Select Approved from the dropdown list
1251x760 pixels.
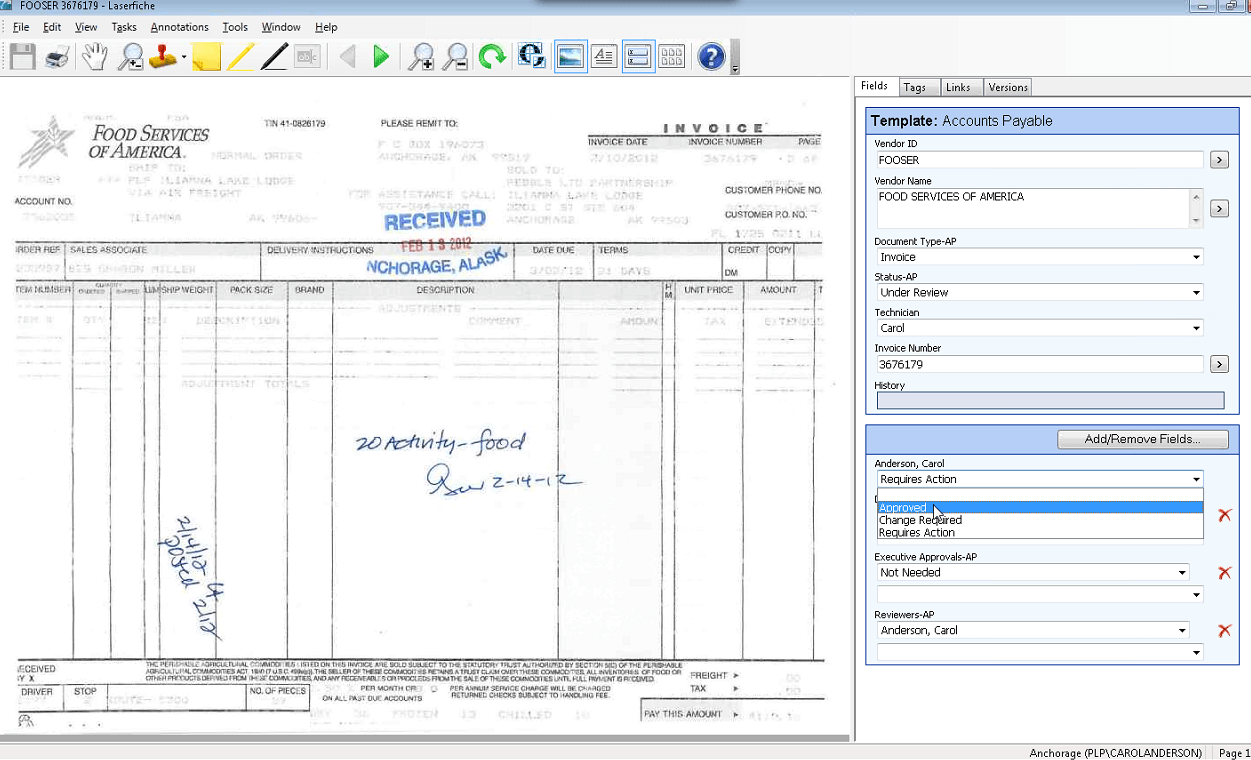click(1039, 508)
